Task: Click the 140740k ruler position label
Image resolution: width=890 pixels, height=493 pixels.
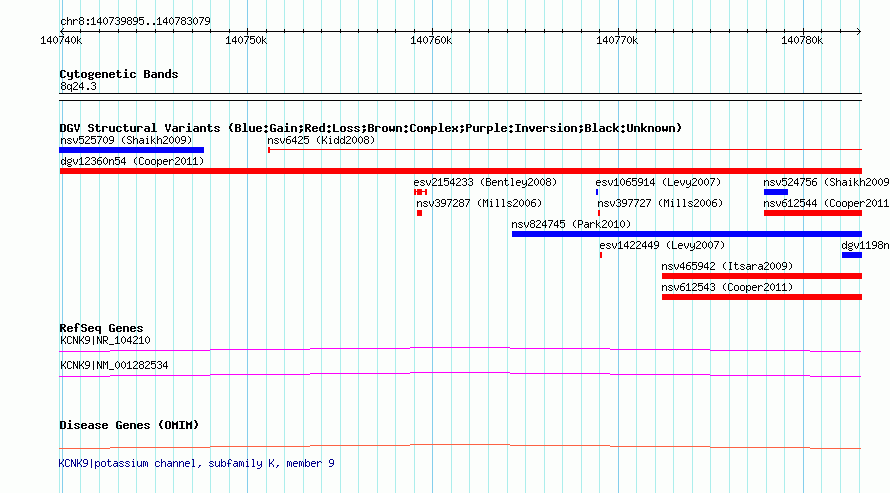Action: [x=61, y=40]
